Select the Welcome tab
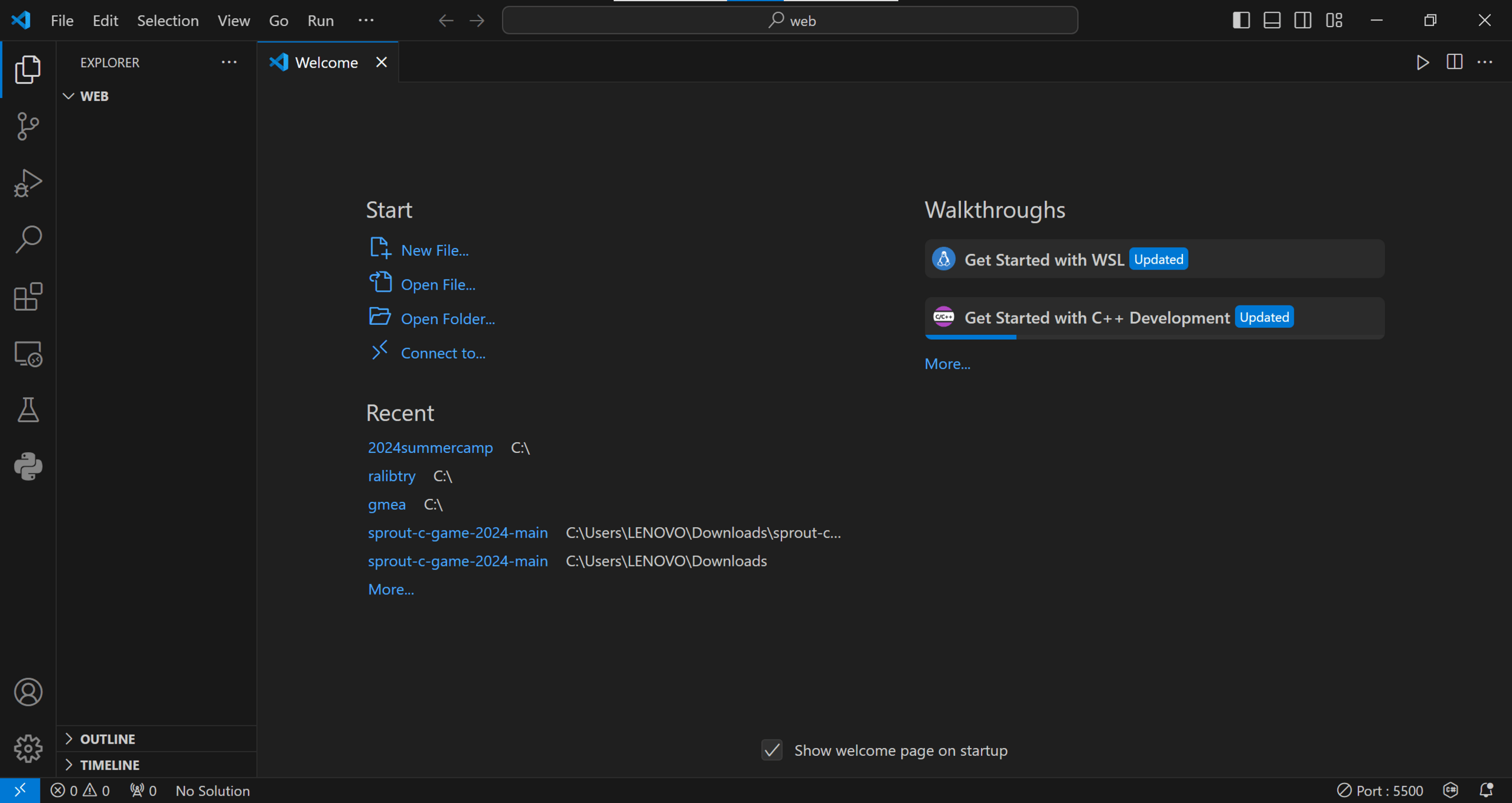This screenshot has height=803, width=1512. point(326,62)
